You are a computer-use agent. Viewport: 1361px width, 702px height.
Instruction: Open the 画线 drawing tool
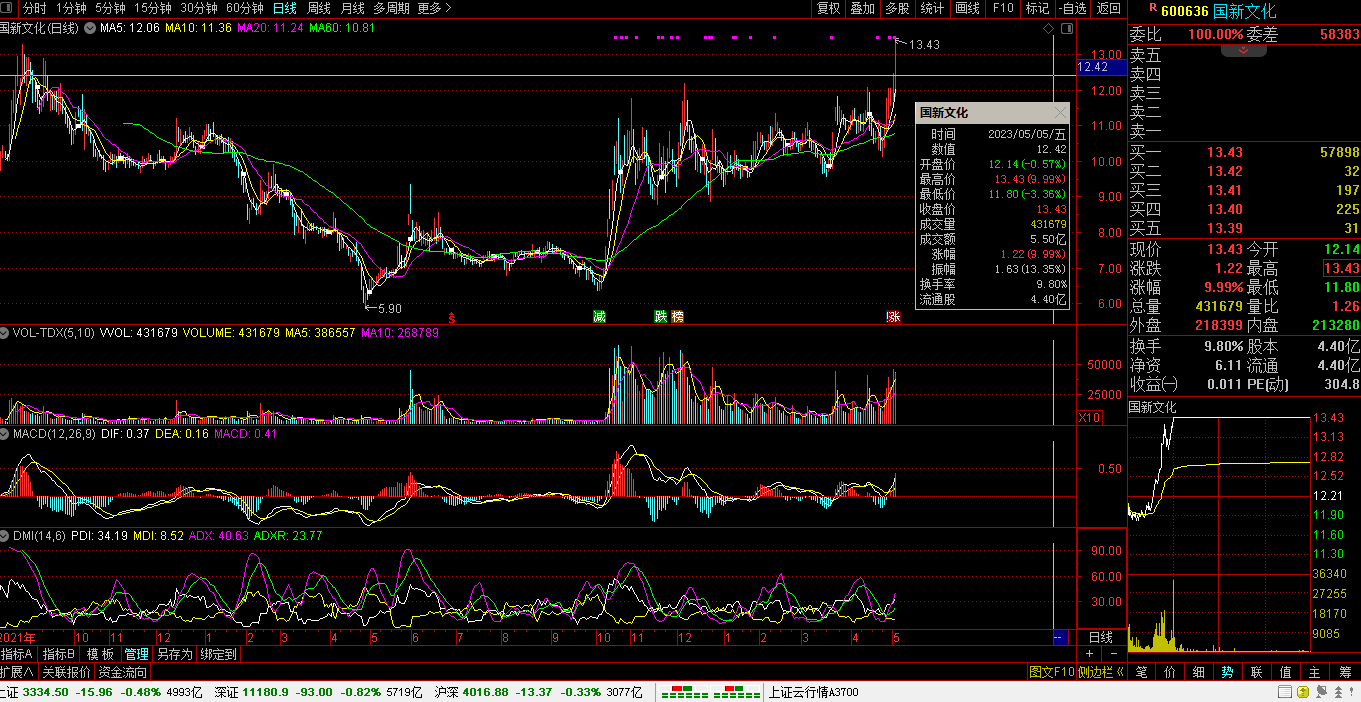(968, 8)
